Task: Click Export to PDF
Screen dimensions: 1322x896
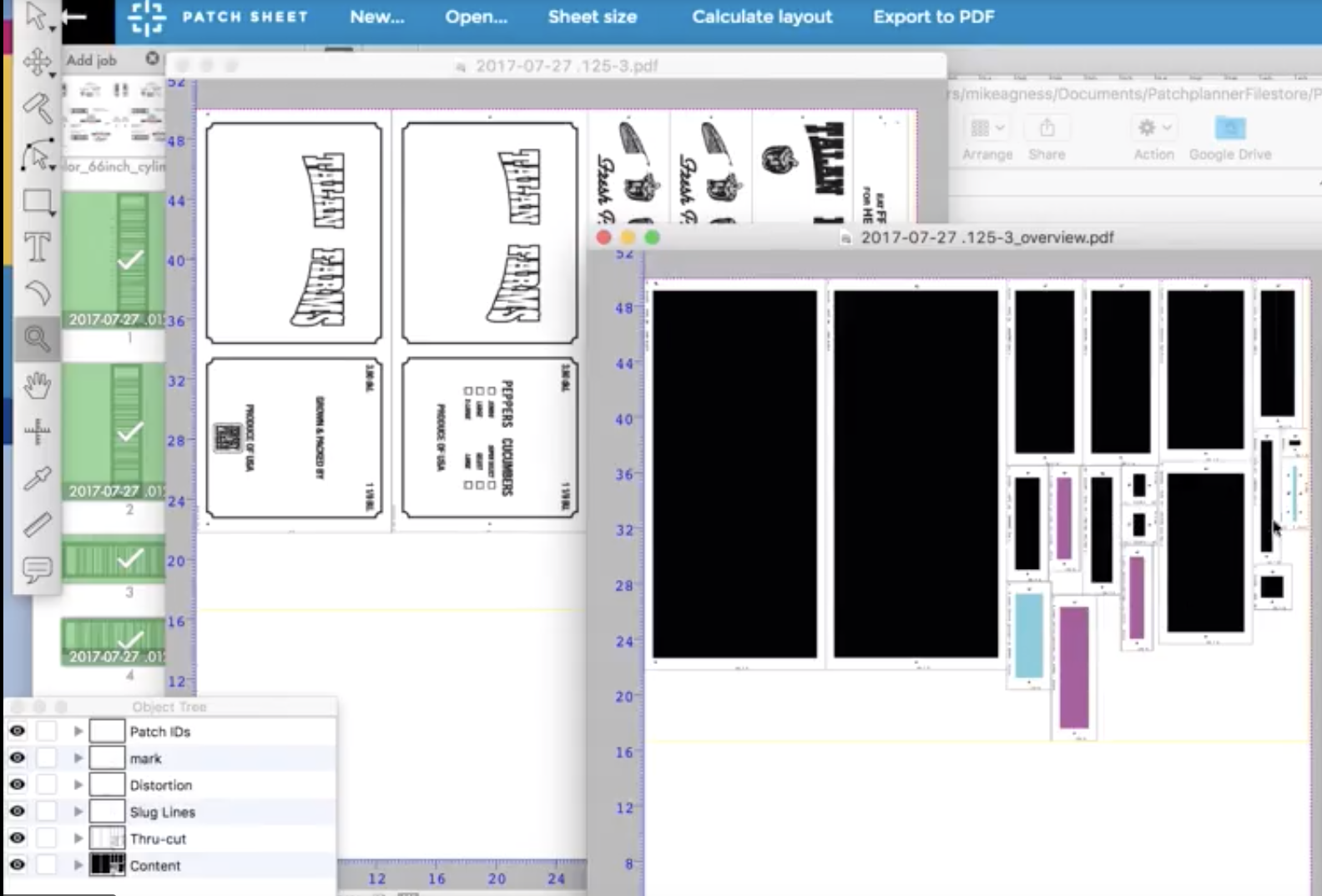Action: [x=933, y=17]
